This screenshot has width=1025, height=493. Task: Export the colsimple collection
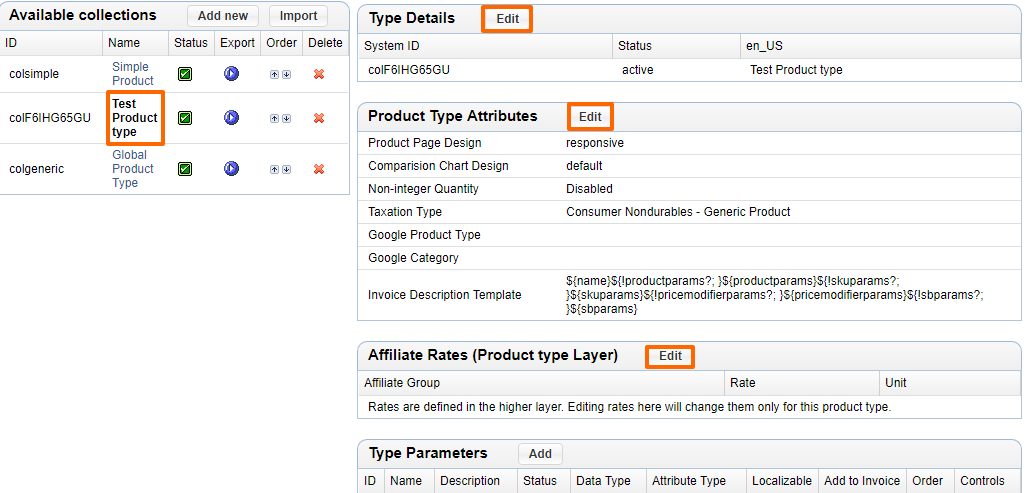tap(231, 74)
